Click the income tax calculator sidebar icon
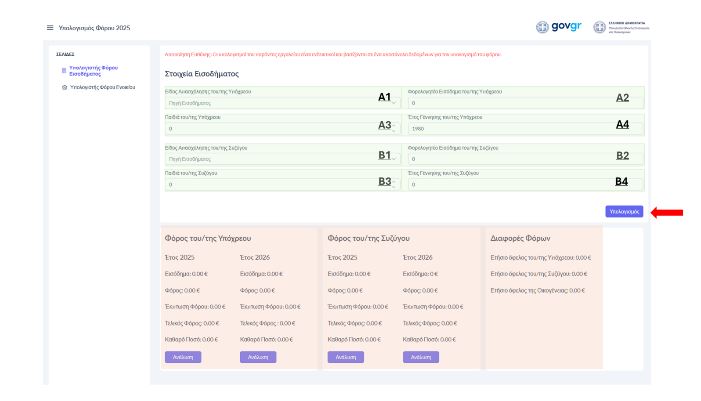Image resolution: width=701 pixels, height=401 pixels. click(x=64, y=71)
